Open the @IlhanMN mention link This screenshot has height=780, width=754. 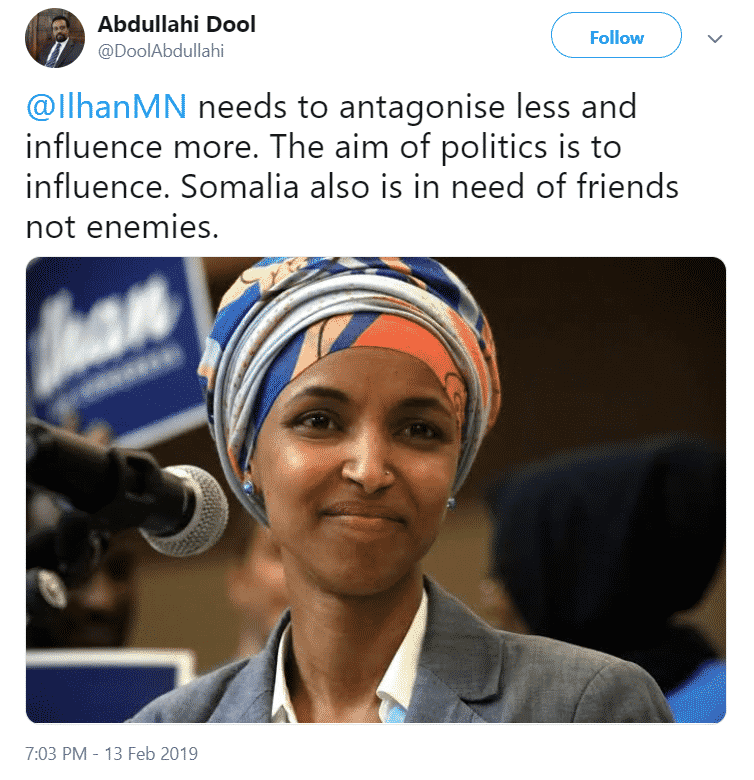coord(106,106)
